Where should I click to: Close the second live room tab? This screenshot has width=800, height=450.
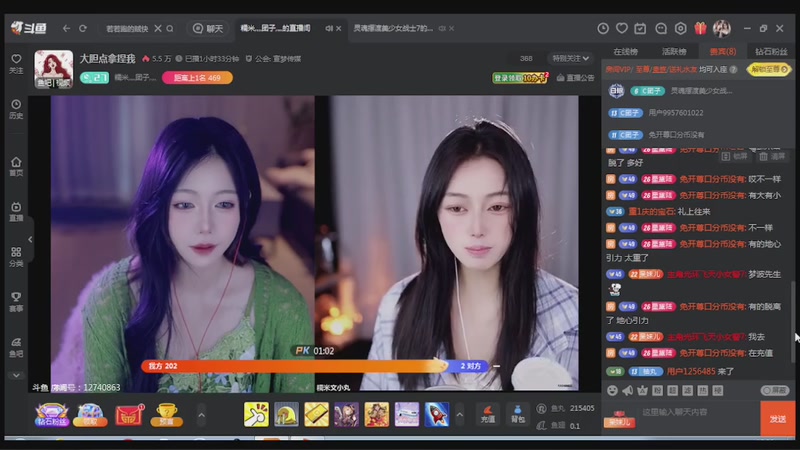click(x=452, y=29)
